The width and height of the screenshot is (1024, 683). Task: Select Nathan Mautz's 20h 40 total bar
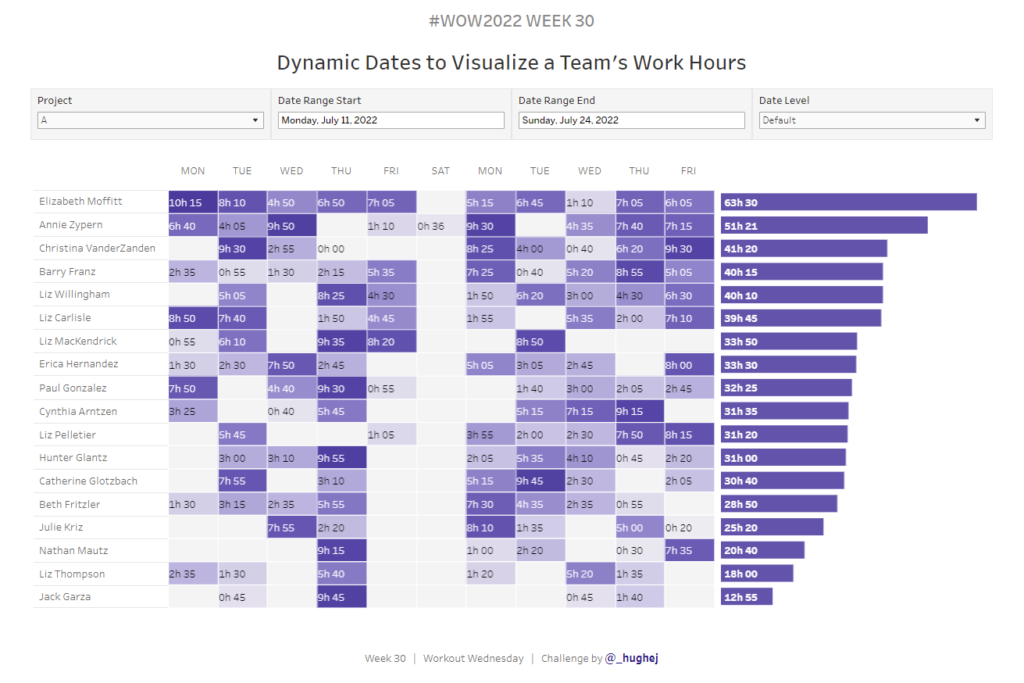(762, 550)
